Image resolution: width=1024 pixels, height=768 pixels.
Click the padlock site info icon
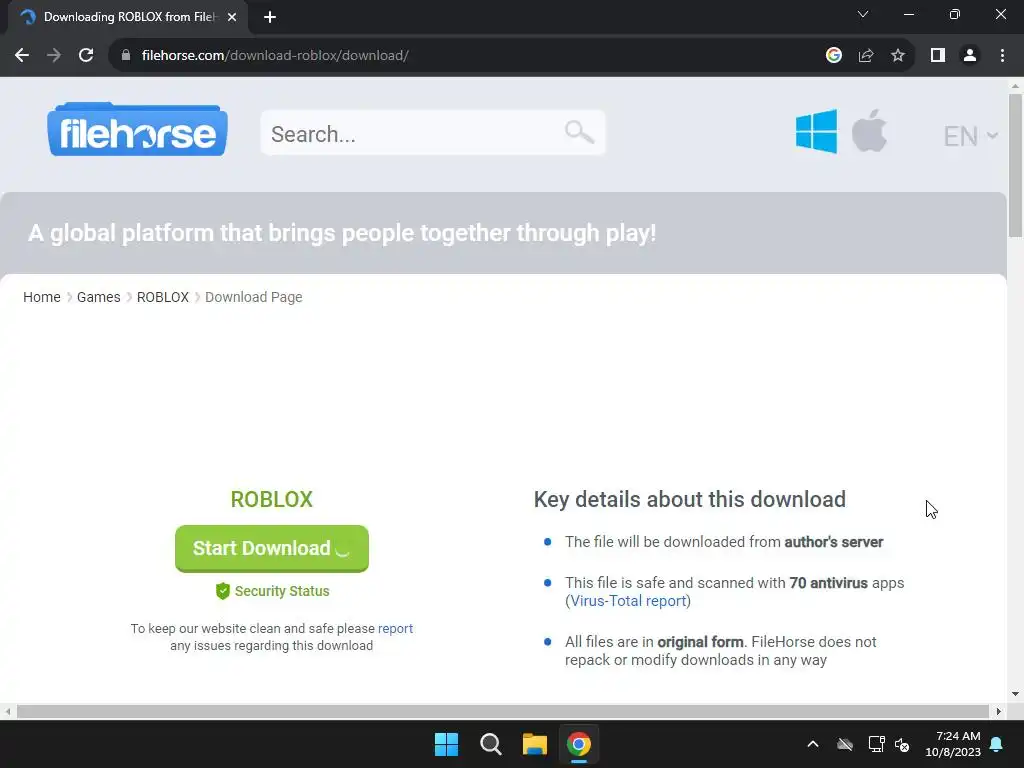126,56
